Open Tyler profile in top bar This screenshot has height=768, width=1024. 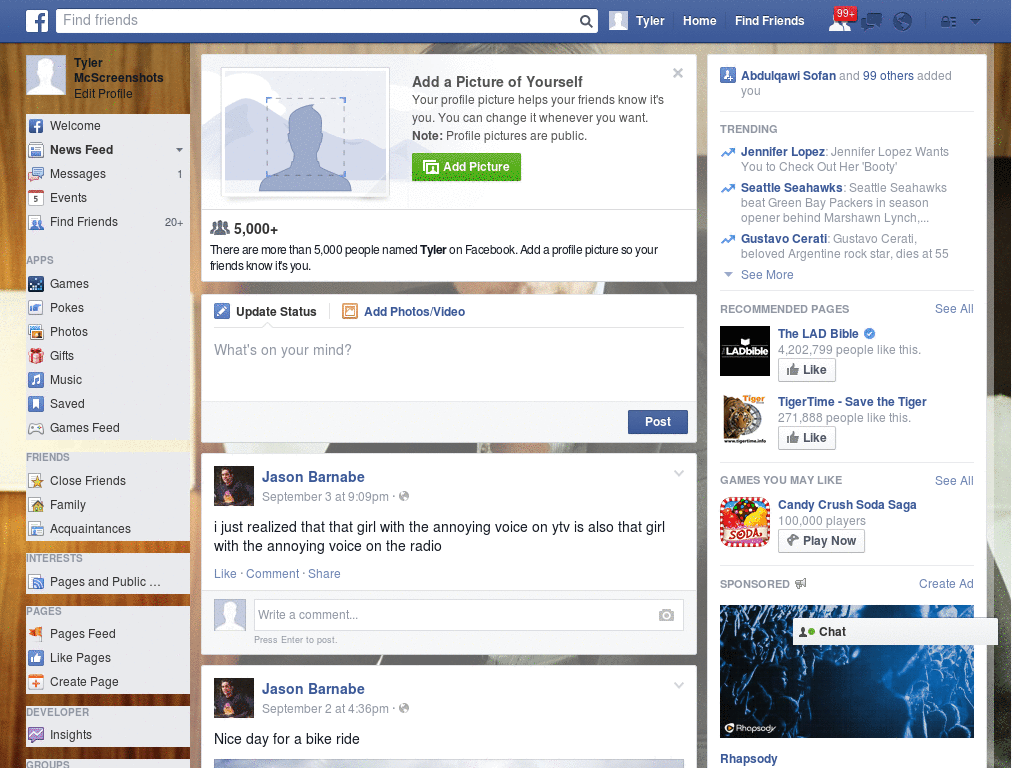[x=637, y=21]
